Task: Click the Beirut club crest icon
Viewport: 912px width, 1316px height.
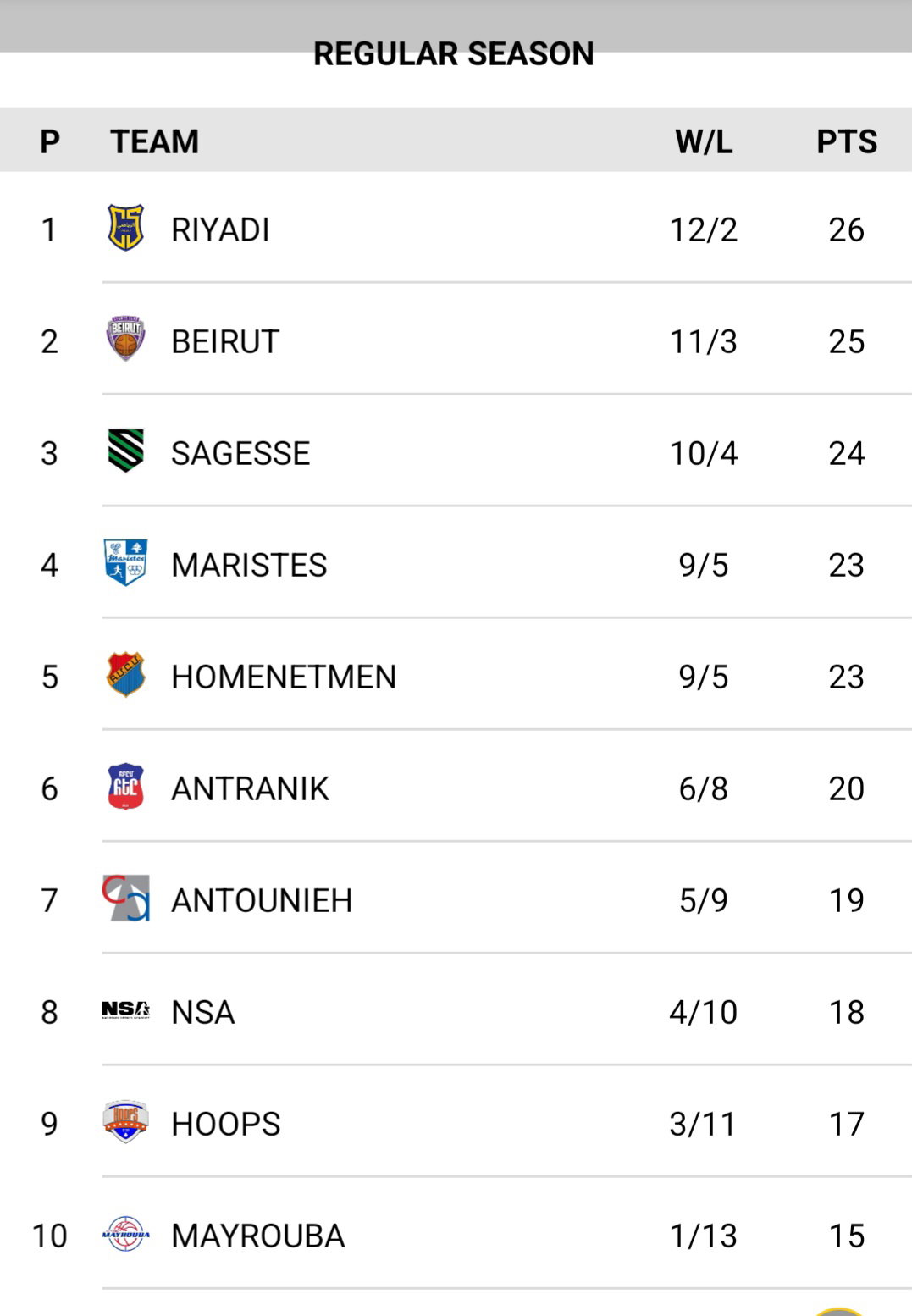Action: click(125, 340)
